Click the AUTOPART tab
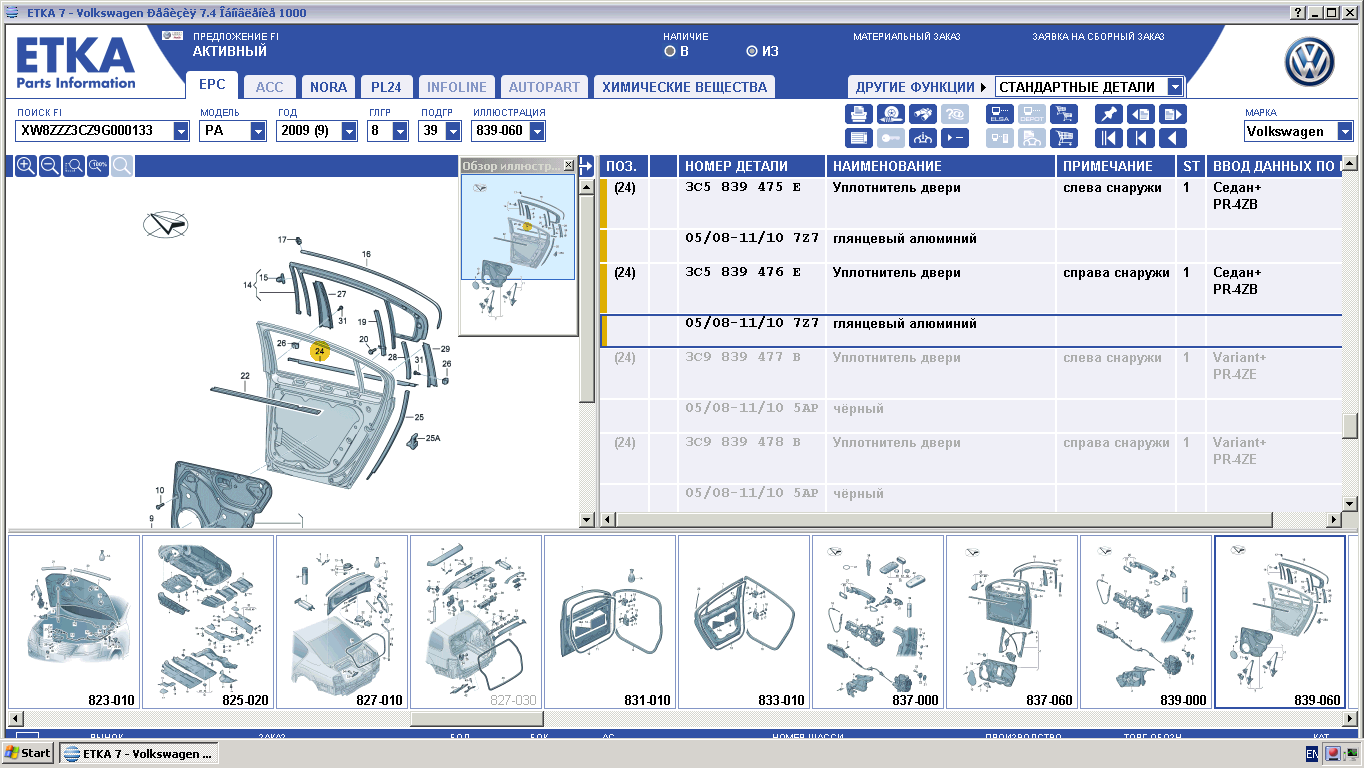Viewport: 1366px width, 769px height. 544,87
